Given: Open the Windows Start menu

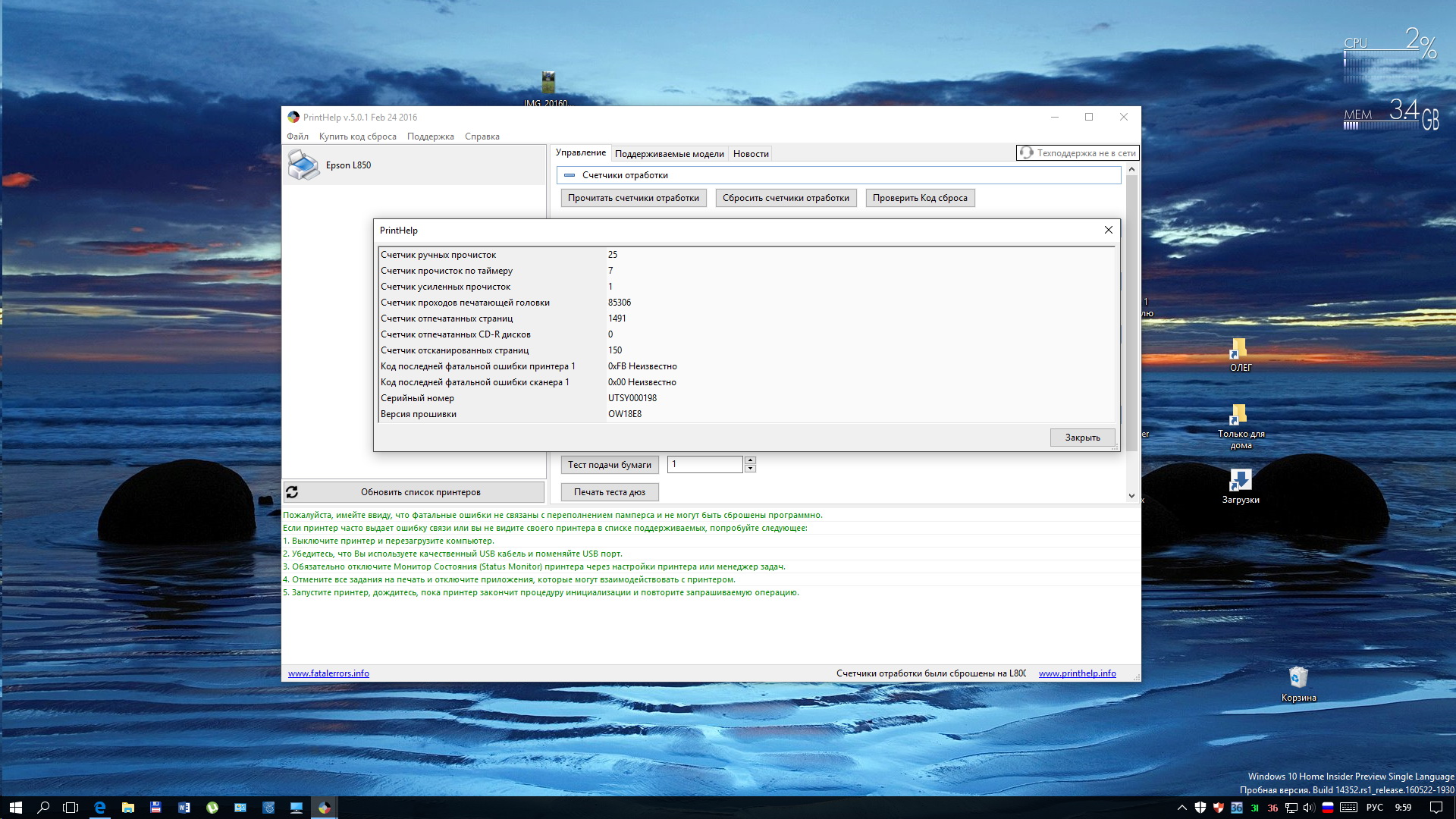Looking at the screenshot, I should tap(15, 808).
